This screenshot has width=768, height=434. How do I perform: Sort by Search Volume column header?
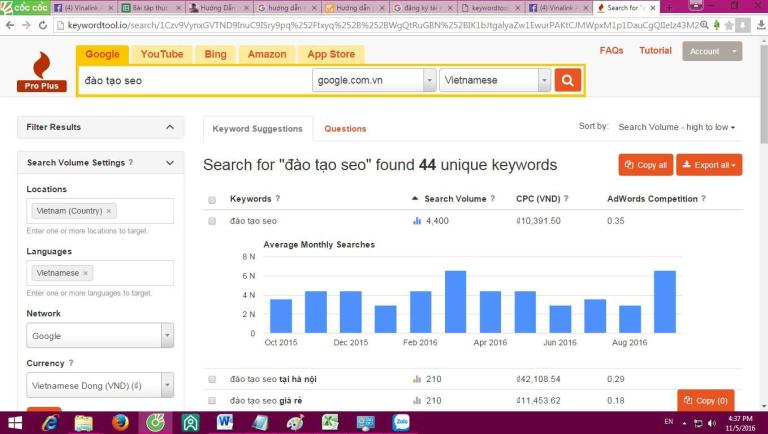pos(455,199)
